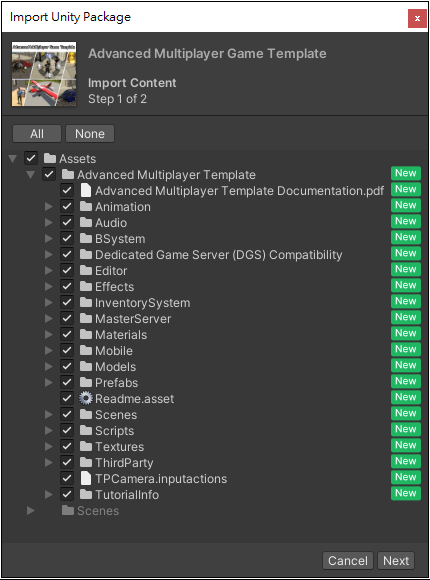Uncheck the ThirdParty folder checkbox

click(x=67, y=462)
